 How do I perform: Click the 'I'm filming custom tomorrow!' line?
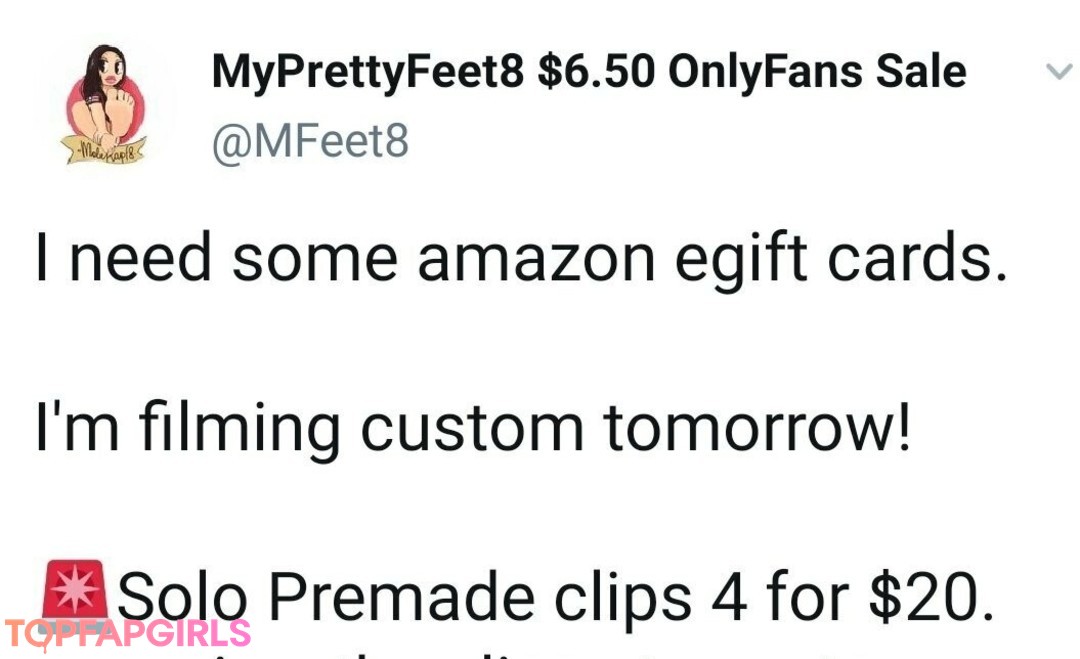click(473, 429)
